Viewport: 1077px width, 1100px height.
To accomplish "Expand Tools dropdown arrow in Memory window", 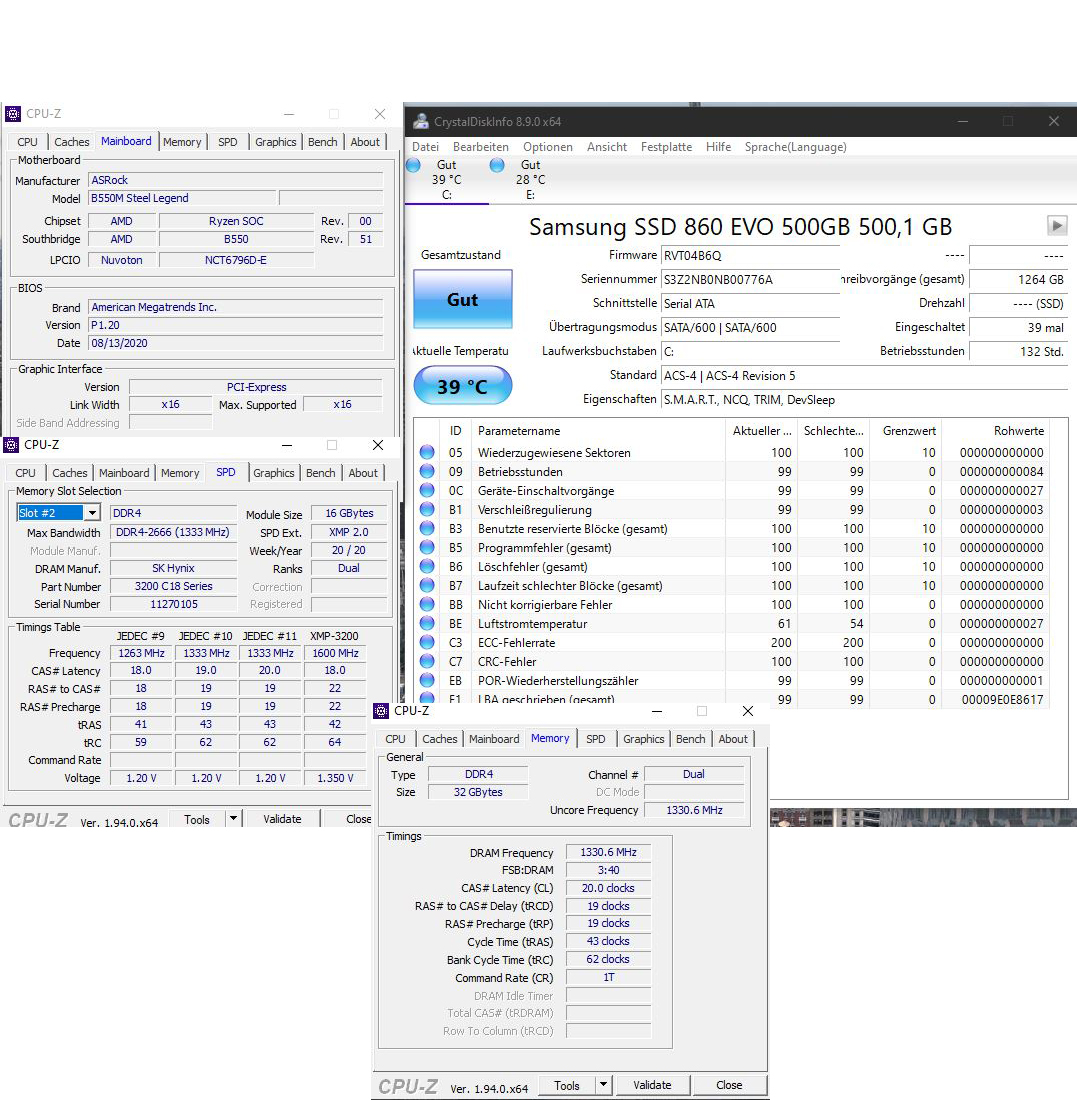I will (603, 1085).
